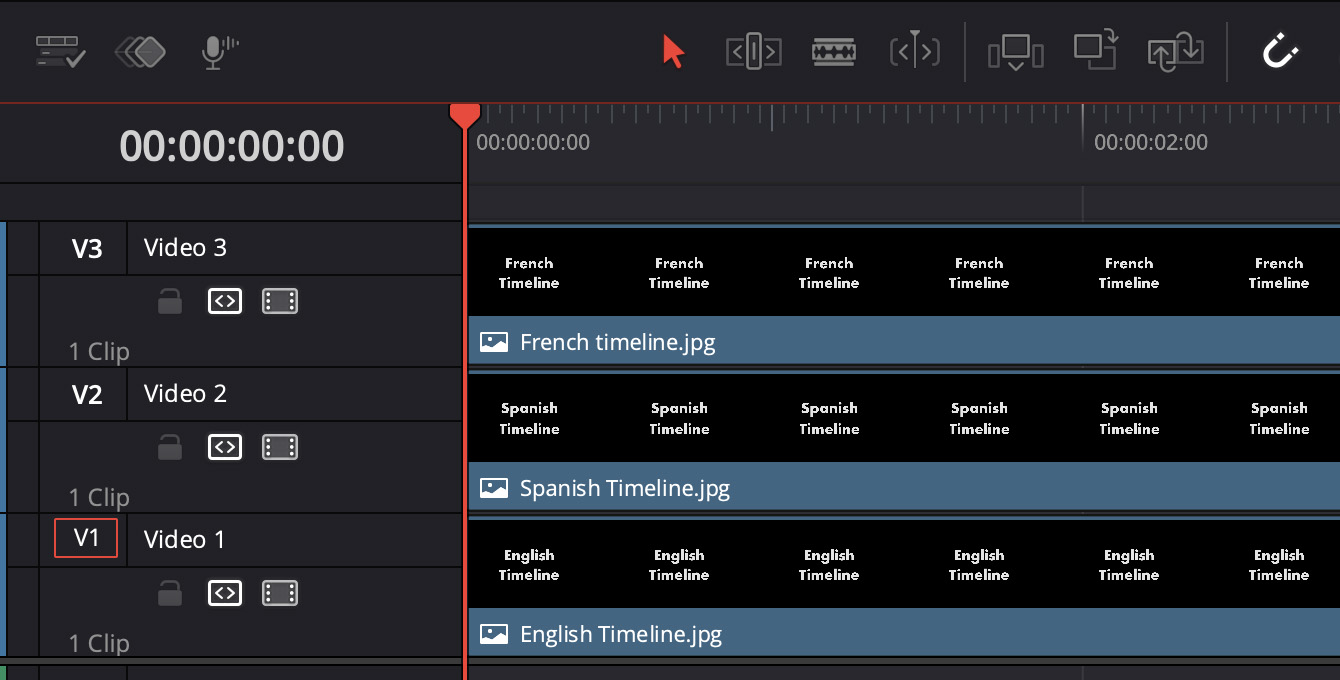Toggle the V1 destination control
The width and height of the screenshot is (1340, 680).
[x=86, y=538]
